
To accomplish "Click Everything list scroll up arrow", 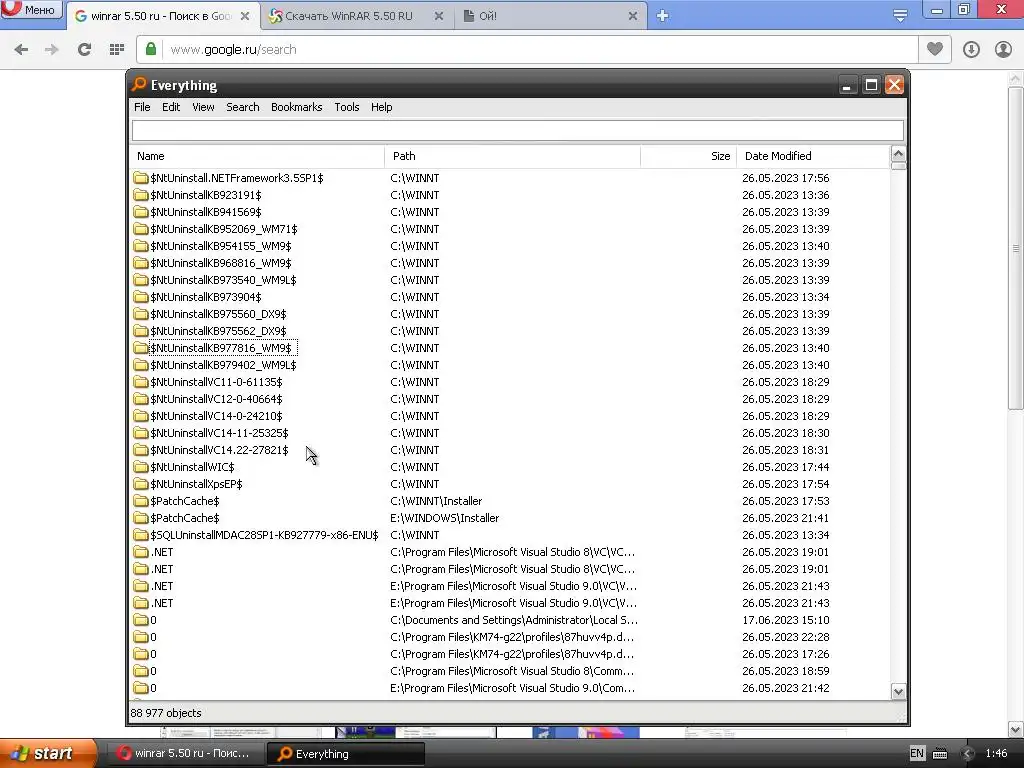I will [x=899, y=154].
